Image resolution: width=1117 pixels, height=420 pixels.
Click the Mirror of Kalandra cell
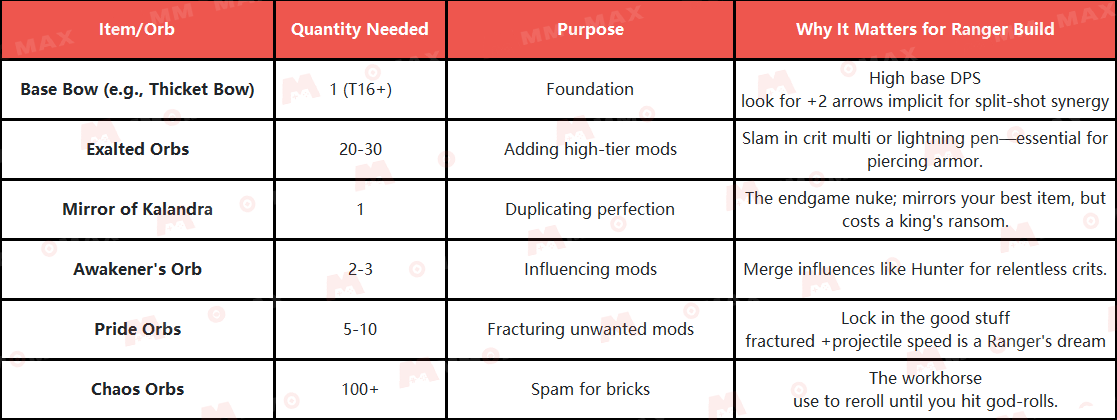coord(137,209)
